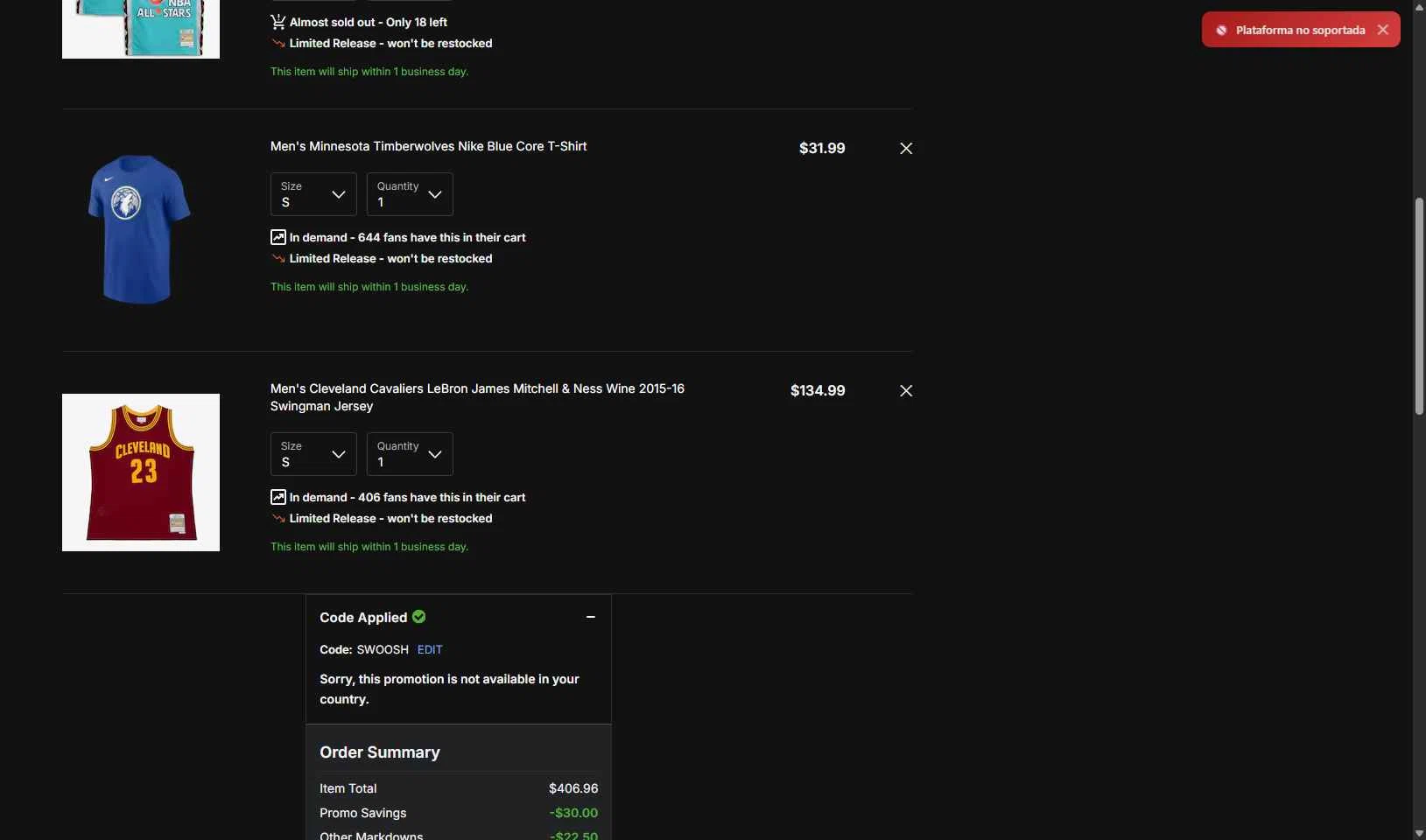Click the almost sold out cart icon
The image size is (1426, 840).
tap(278, 22)
